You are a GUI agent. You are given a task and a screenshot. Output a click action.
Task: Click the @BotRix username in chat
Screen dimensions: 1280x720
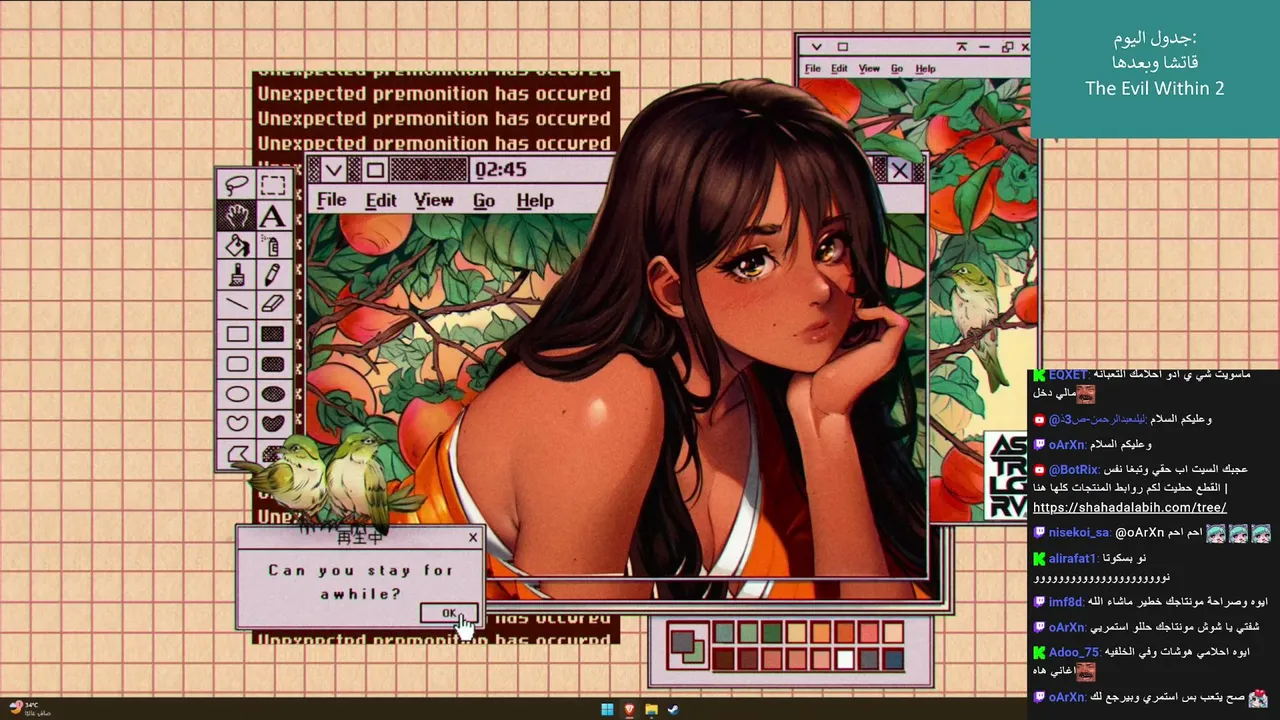pyautogui.click(x=1074, y=469)
